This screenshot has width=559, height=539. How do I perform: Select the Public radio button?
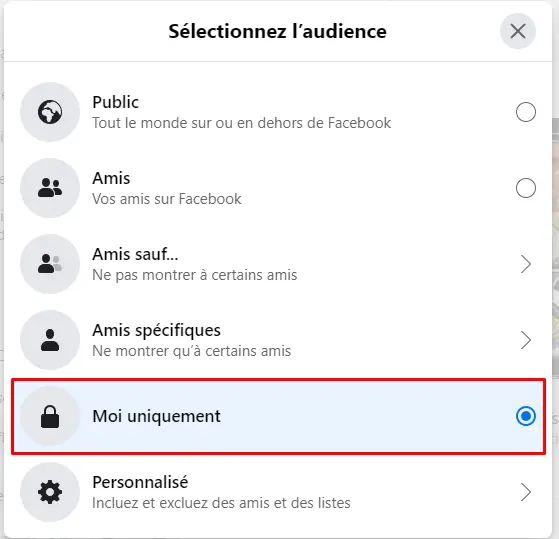pyautogui.click(x=525, y=112)
